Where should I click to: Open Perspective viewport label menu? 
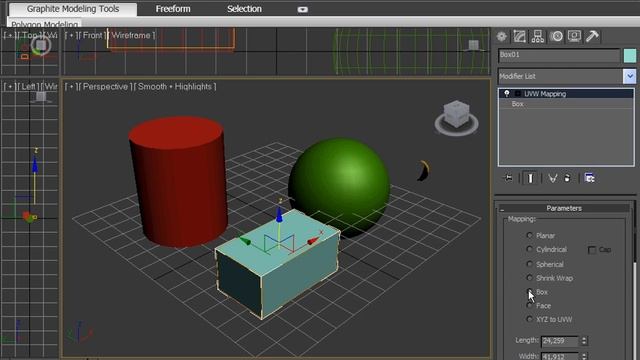tap(105, 87)
